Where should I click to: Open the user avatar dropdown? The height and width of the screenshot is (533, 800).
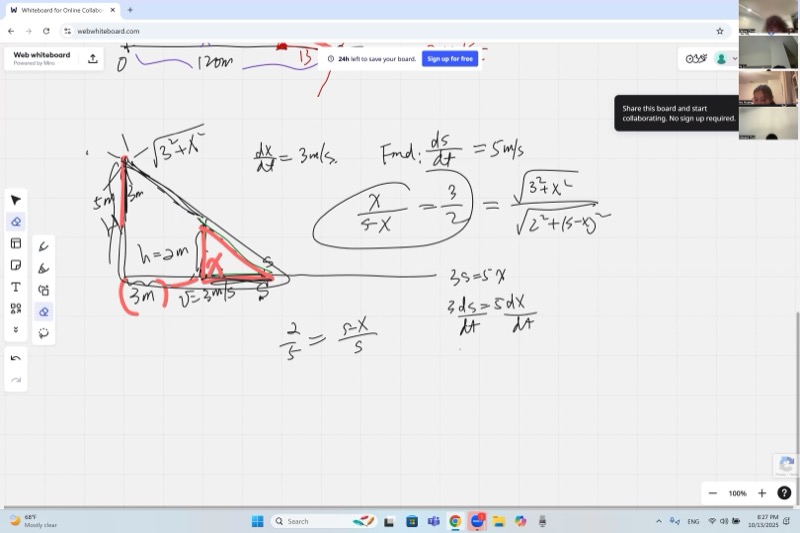pyautogui.click(x=725, y=59)
